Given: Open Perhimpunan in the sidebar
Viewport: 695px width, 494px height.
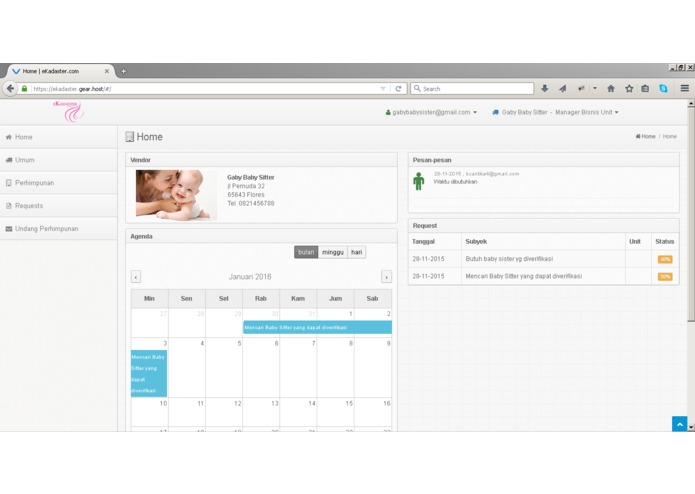Looking at the screenshot, I should click(59, 183).
